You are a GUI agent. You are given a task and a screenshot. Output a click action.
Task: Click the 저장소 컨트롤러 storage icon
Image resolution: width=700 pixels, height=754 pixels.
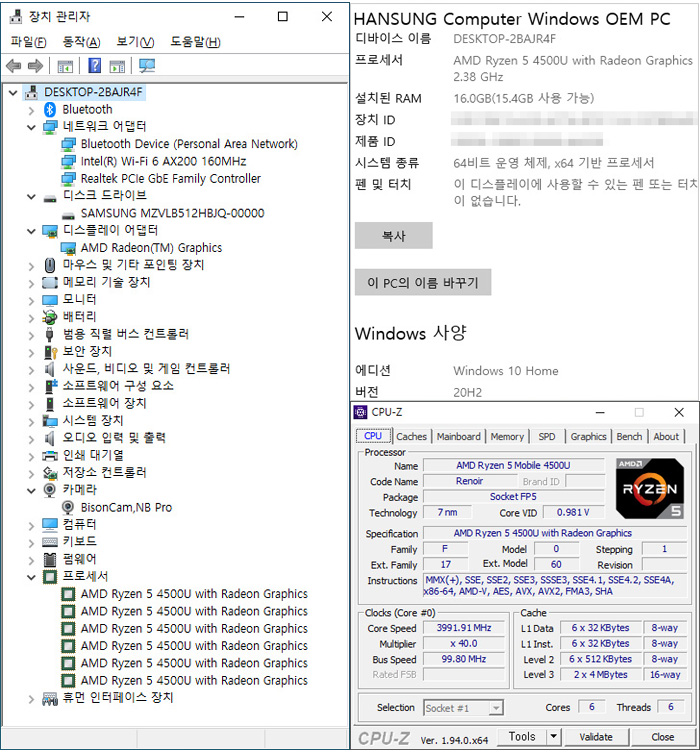[x=50, y=473]
